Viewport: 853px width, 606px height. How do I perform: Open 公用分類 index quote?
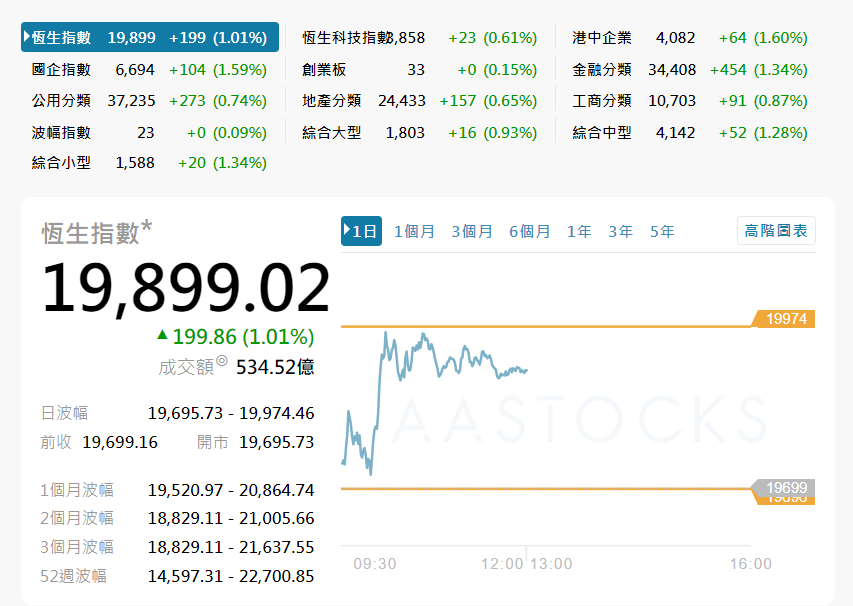[x=62, y=101]
